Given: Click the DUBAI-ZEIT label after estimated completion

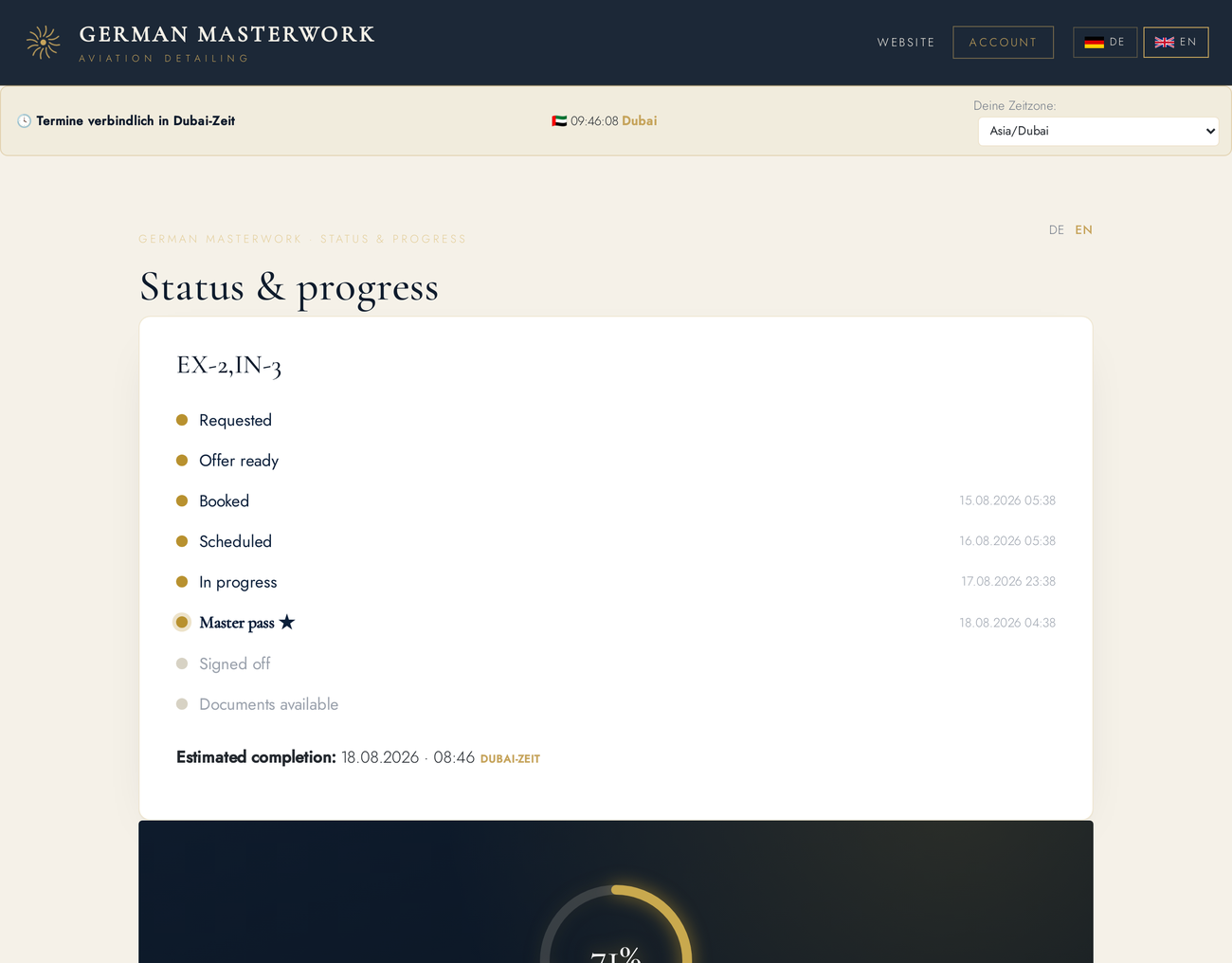Looking at the screenshot, I should [510, 759].
